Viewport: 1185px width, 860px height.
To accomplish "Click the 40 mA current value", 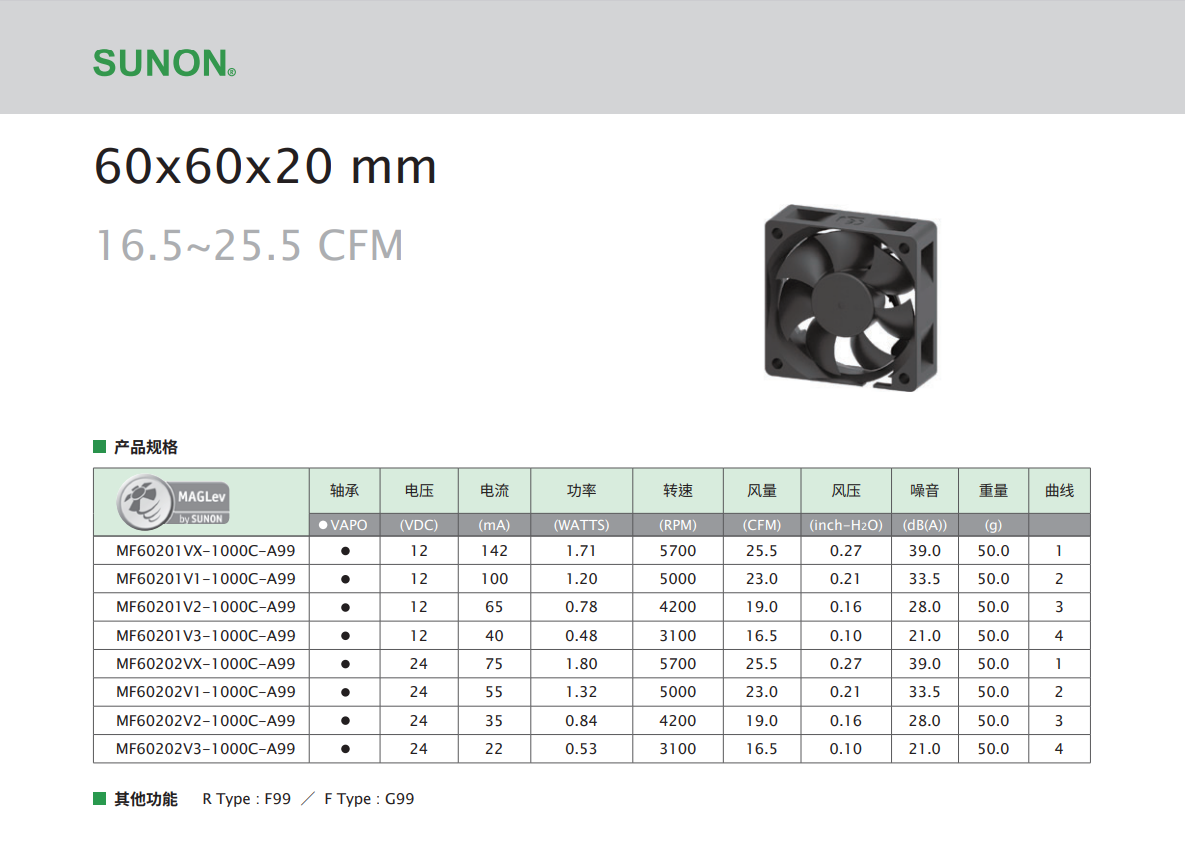I will coord(494,636).
